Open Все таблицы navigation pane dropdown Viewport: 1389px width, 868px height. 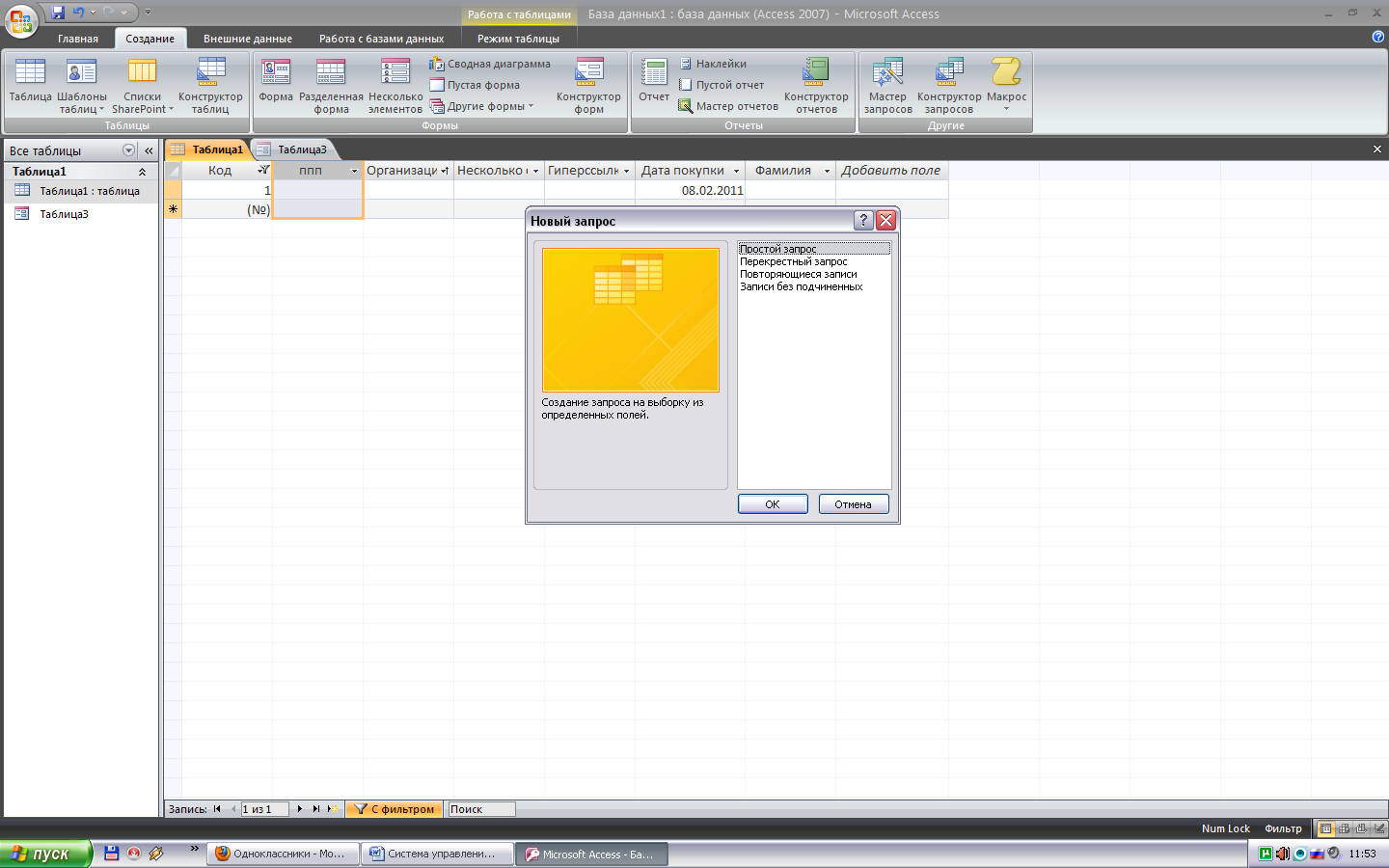(129, 150)
